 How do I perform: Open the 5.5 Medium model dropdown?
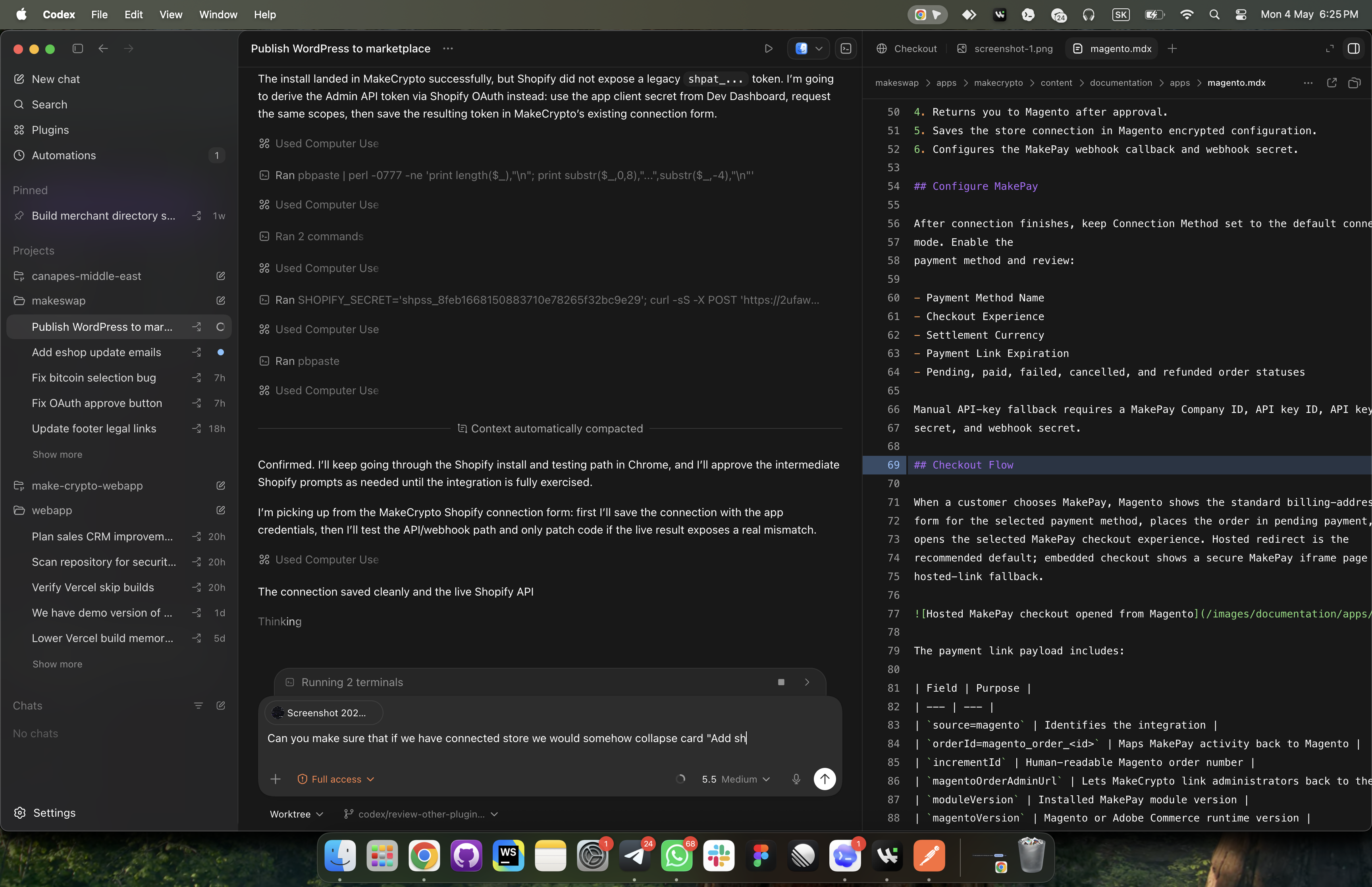[x=735, y=779]
